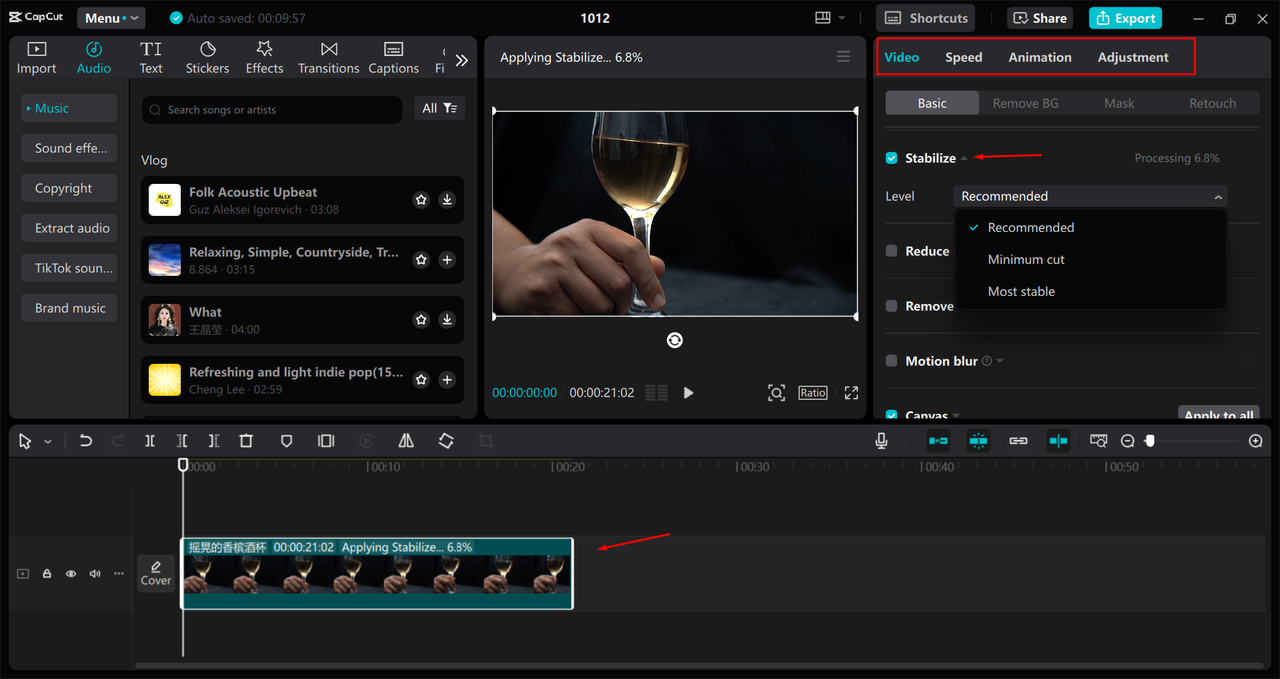Open the Remove BG sub-tab
Screen dimensions: 1280x679
tap(1025, 103)
